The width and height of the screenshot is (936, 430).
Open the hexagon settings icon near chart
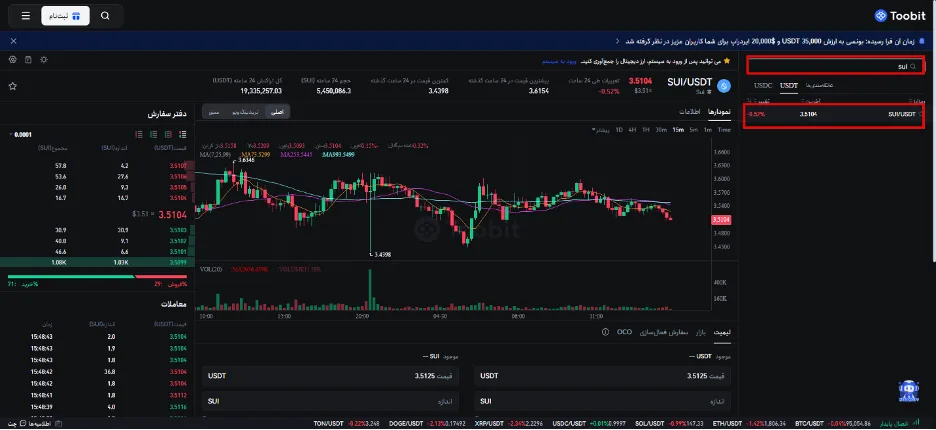[13, 60]
